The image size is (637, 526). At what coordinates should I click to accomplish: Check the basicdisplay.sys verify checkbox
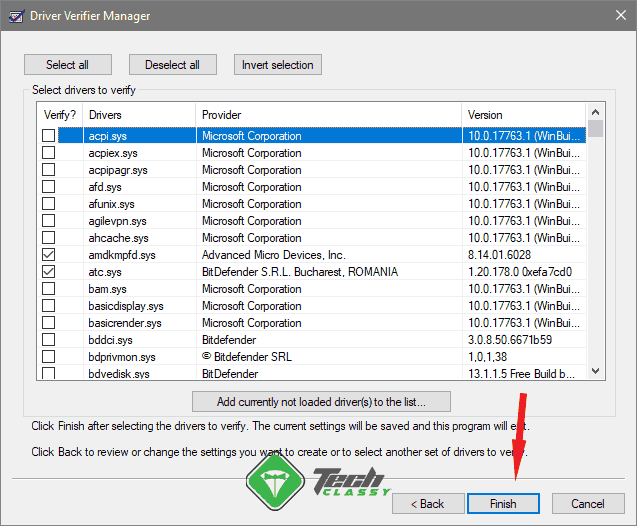[48, 305]
